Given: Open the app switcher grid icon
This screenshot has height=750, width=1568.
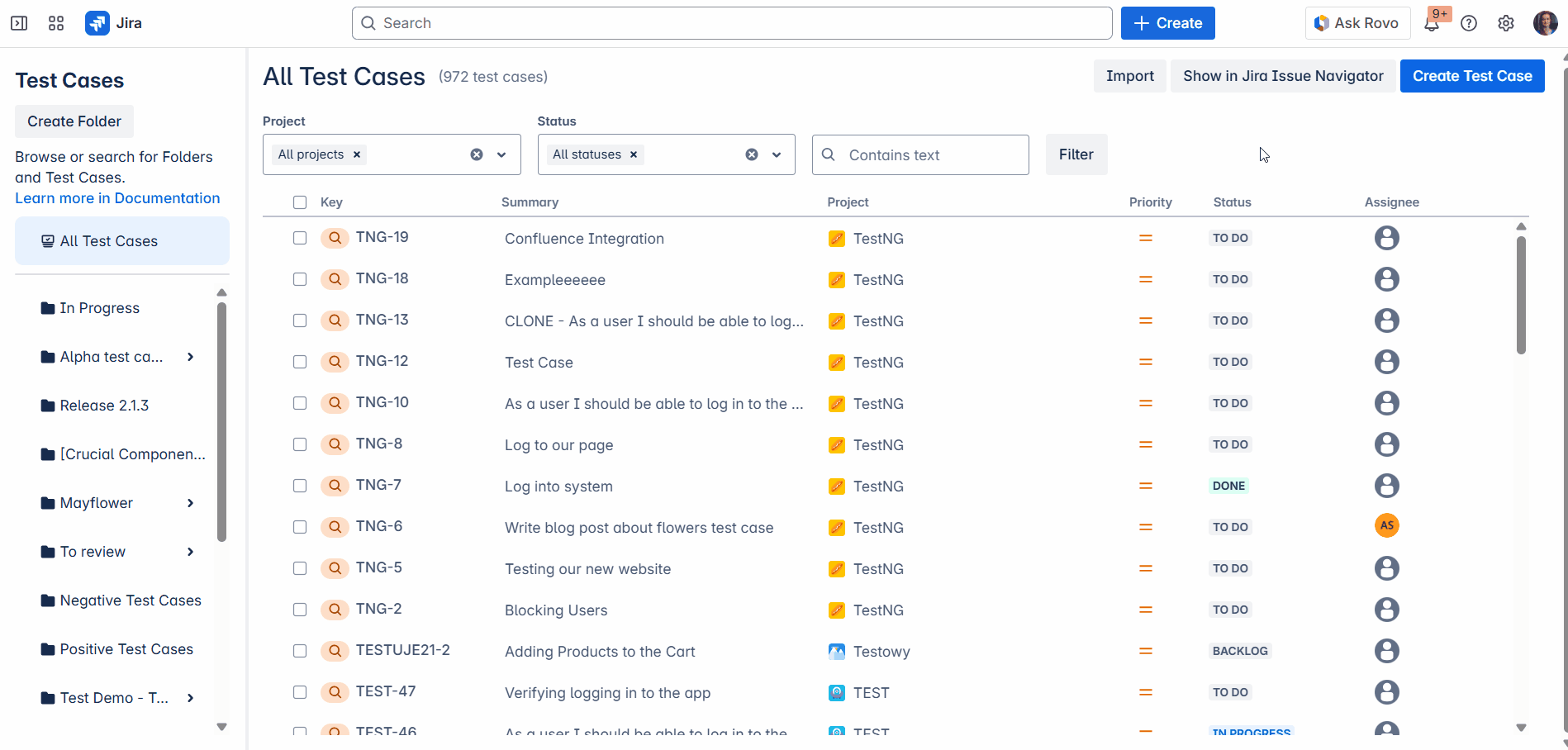Looking at the screenshot, I should pyautogui.click(x=56, y=23).
